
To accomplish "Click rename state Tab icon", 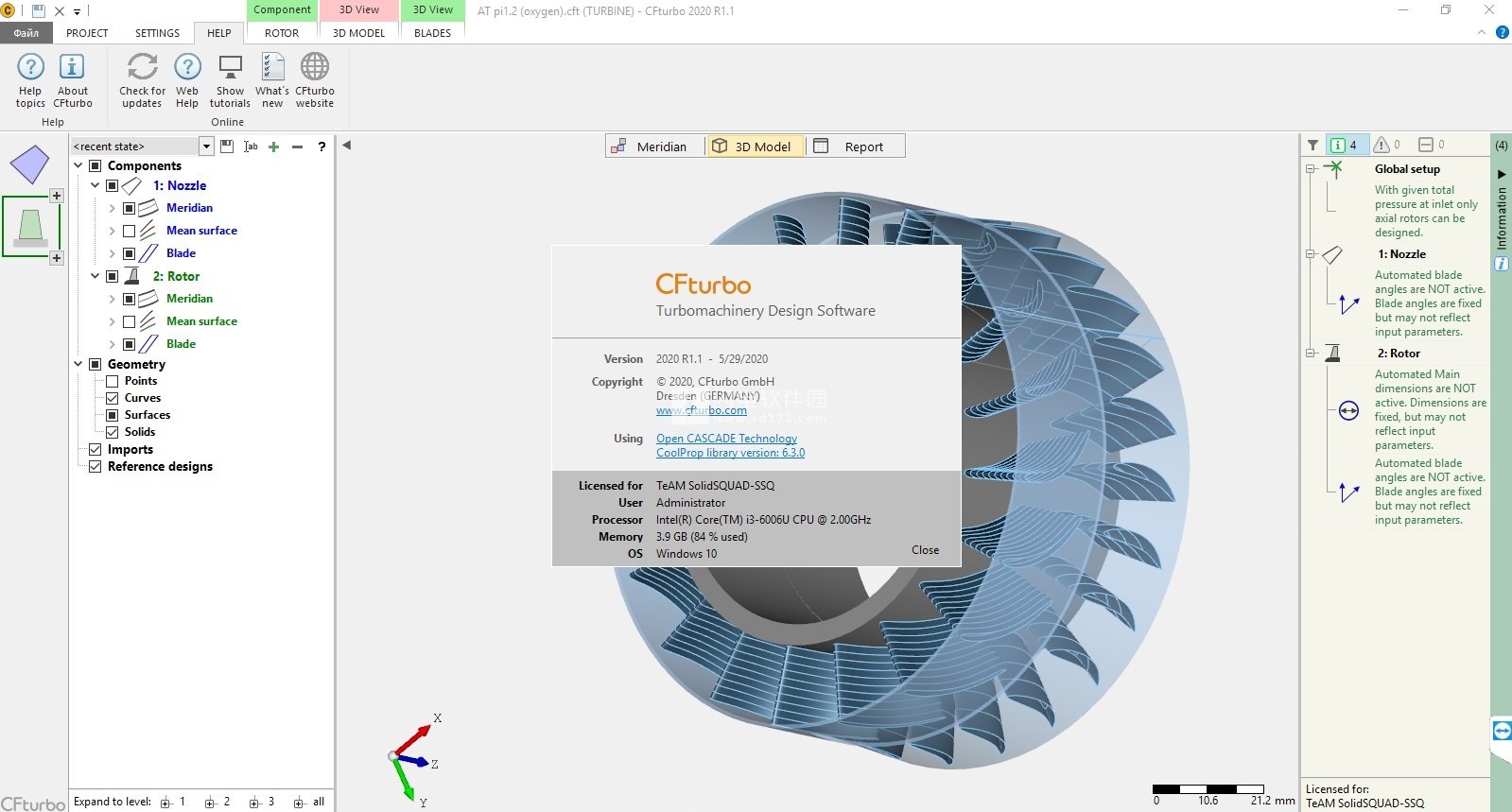I will coord(251,147).
